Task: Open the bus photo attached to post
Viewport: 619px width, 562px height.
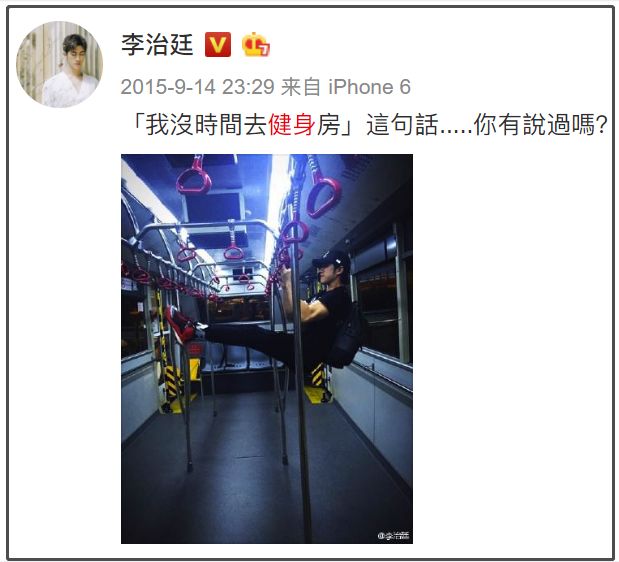Action: pyautogui.click(x=267, y=349)
